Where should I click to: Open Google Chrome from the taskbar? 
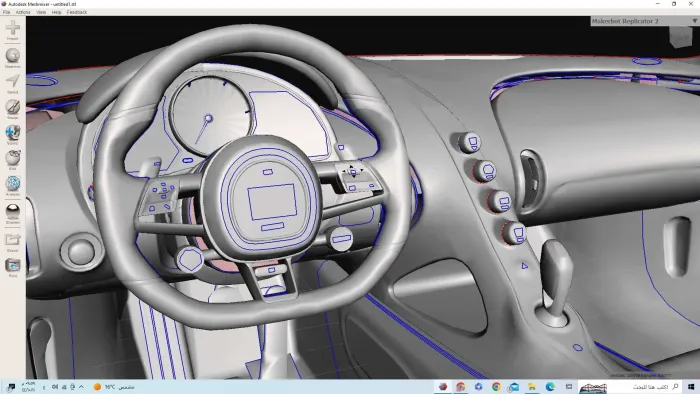(x=496, y=387)
